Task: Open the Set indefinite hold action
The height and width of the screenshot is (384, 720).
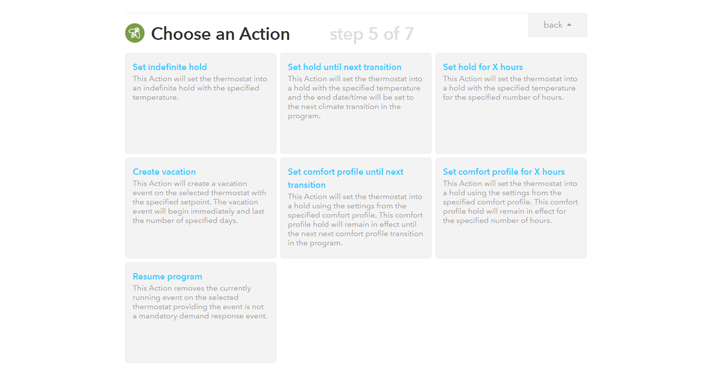Action: click(169, 67)
